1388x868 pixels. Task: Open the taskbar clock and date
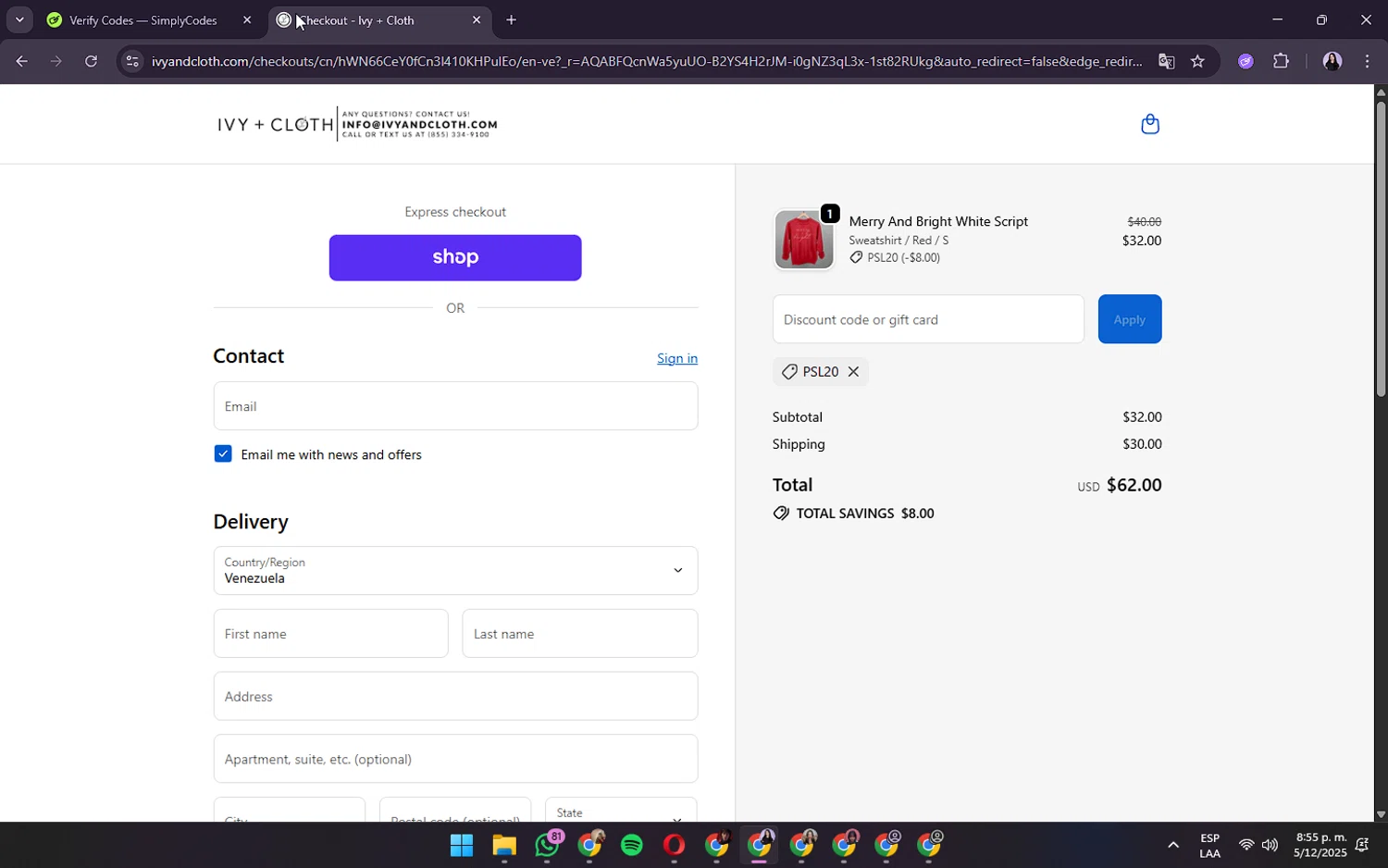point(1320,845)
